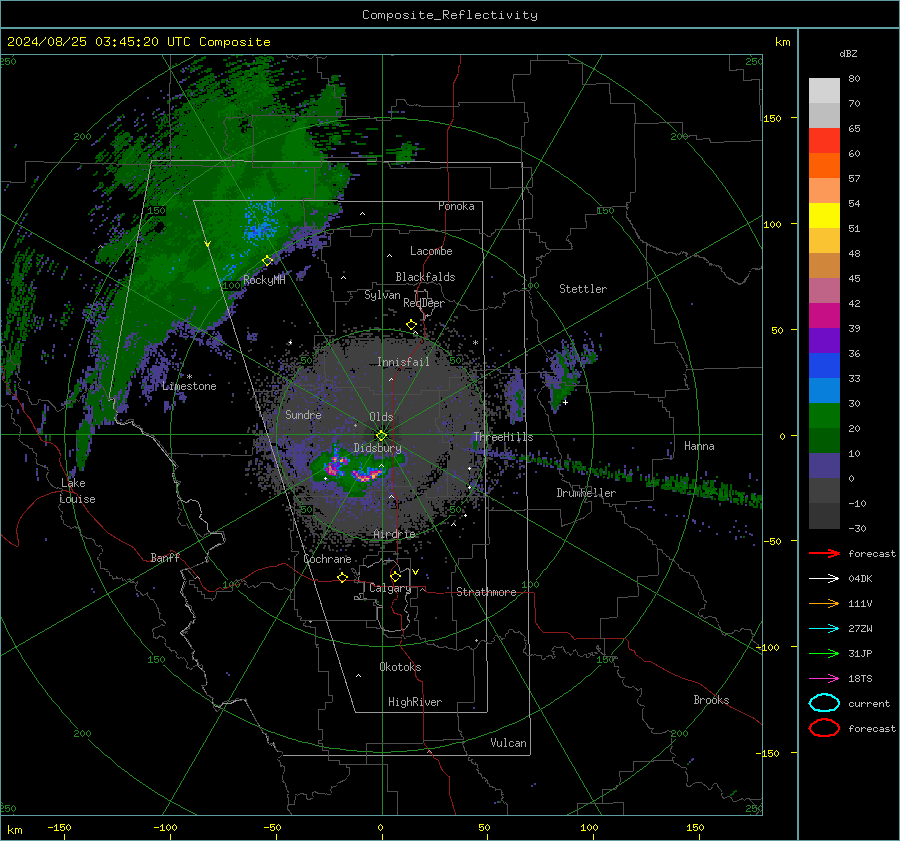Click the Okotoks label

[400, 667]
